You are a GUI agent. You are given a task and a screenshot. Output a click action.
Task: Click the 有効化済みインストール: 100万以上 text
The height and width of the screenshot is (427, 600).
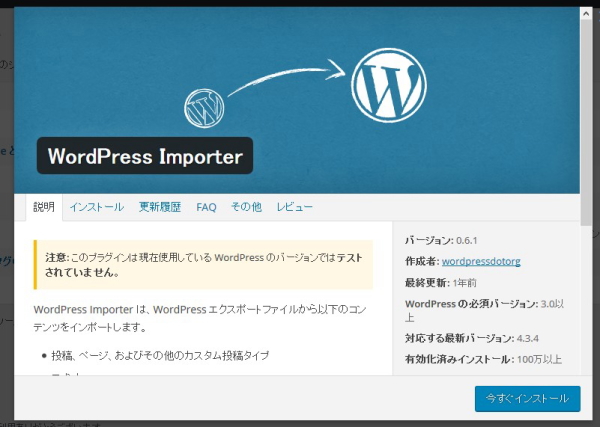(x=483, y=359)
